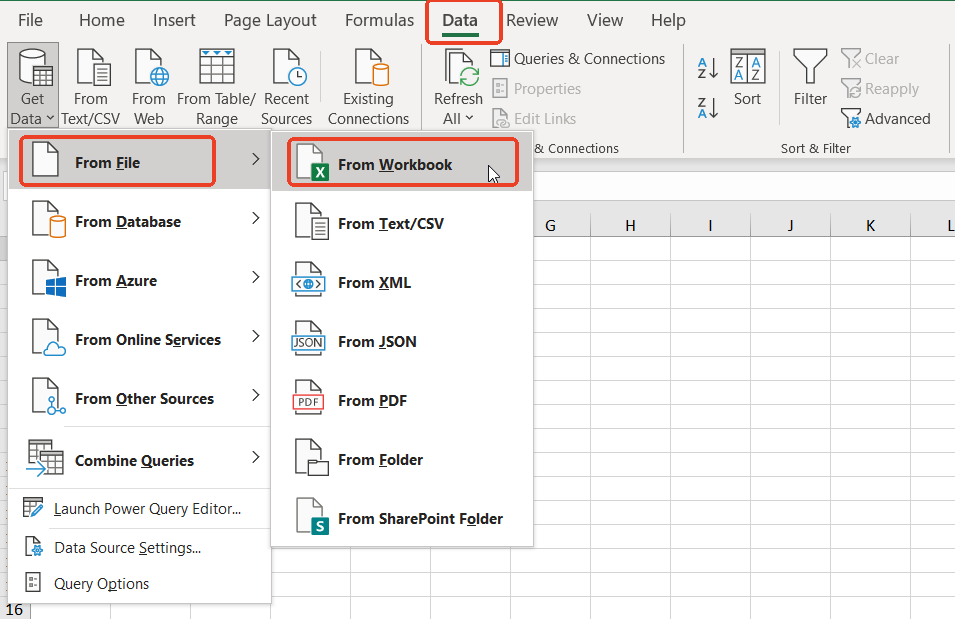
Task: Select From Text/CSV in submenu
Action: [x=402, y=223]
